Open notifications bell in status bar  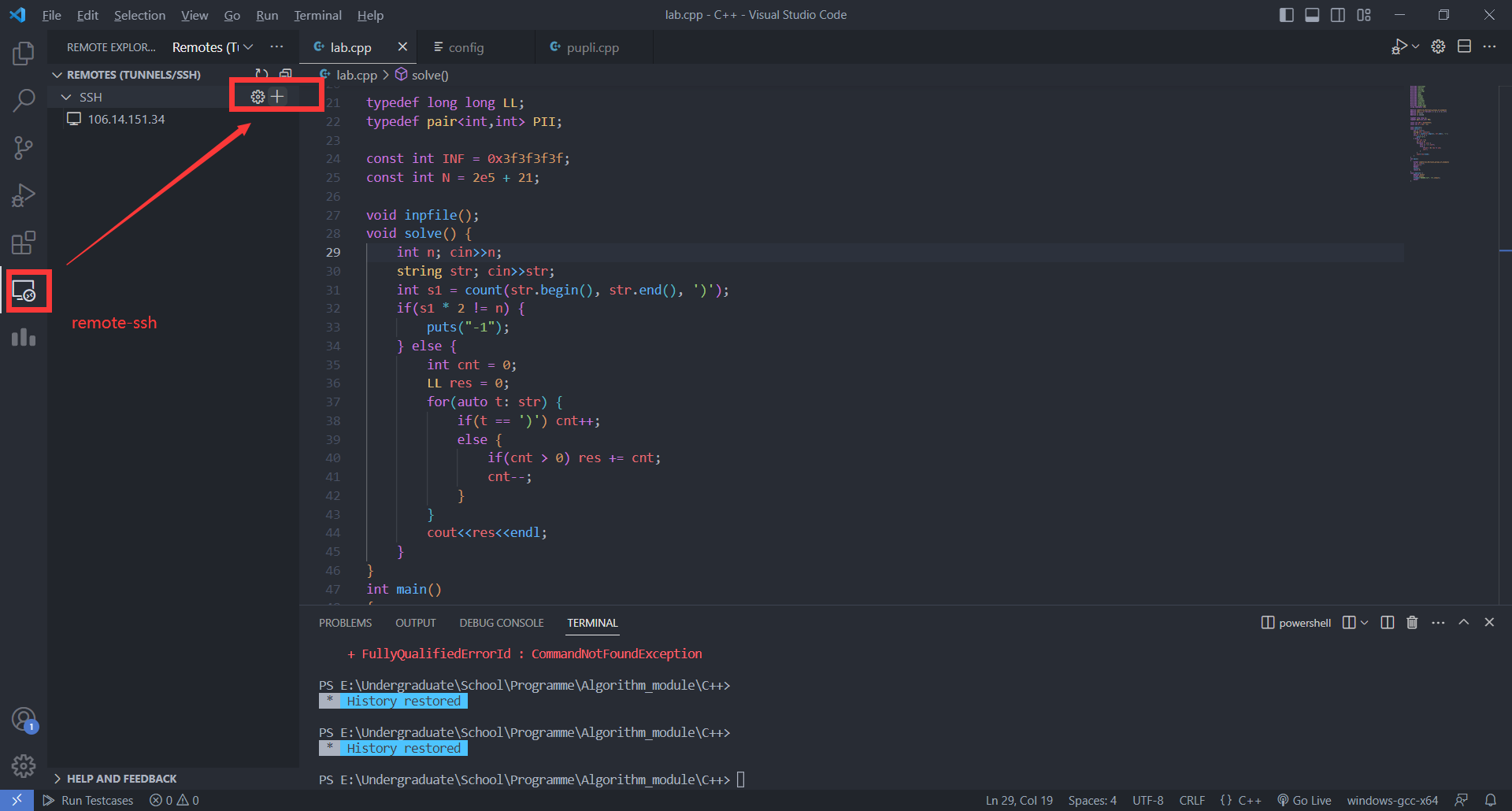tap(1490, 800)
